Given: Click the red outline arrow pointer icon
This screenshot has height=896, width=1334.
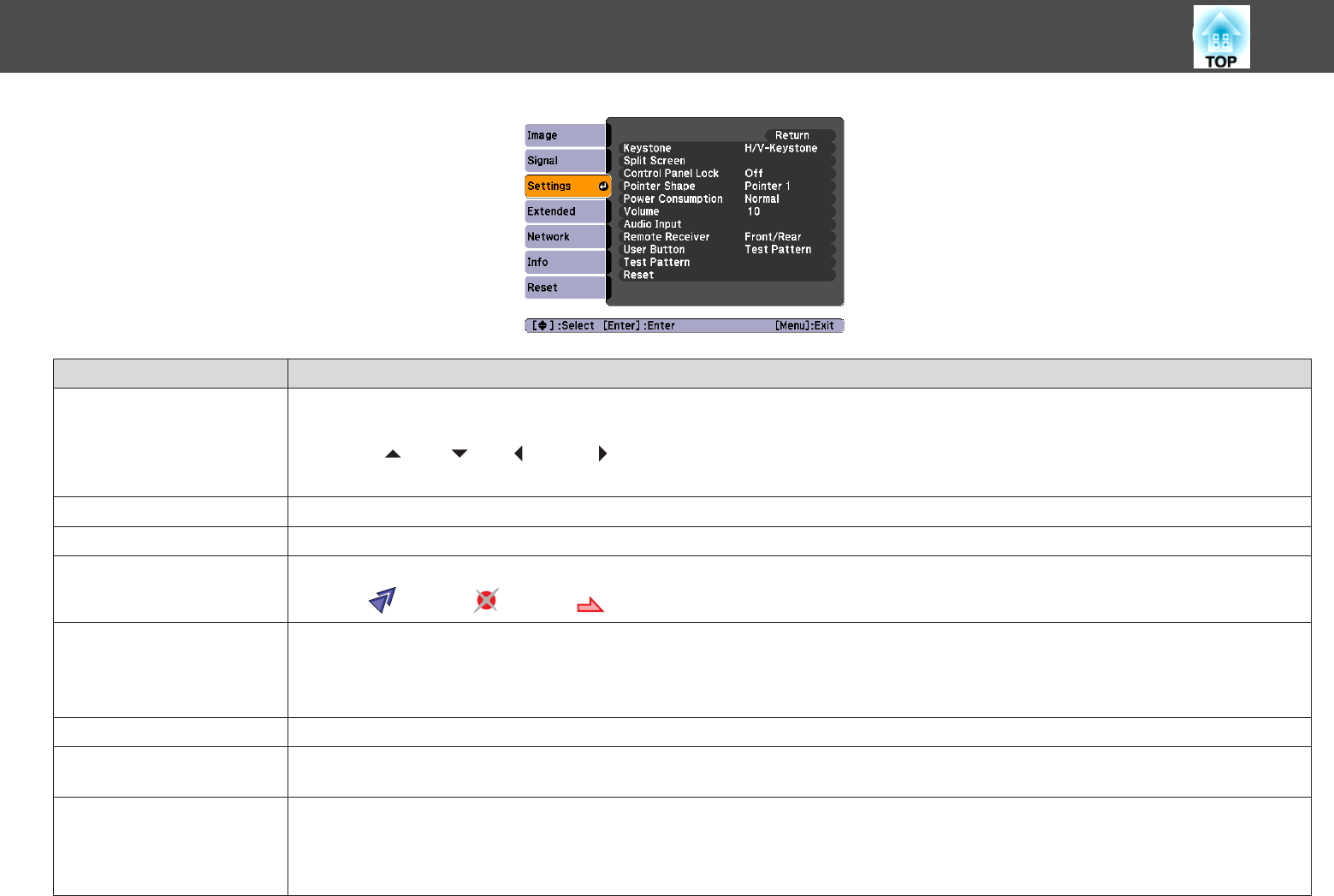Looking at the screenshot, I should pyautogui.click(x=590, y=605).
